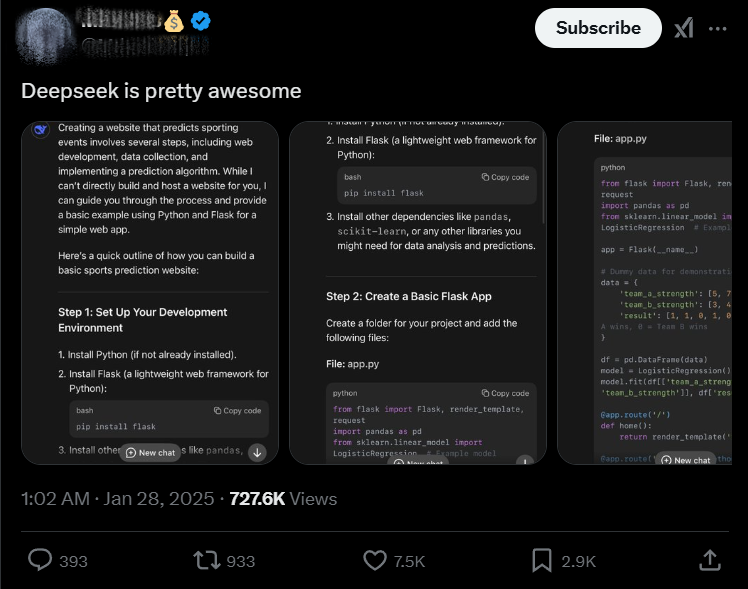Viewport: 748px width, 589px height.
Task: Click the blurred profile avatar
Action: (44, 34)
